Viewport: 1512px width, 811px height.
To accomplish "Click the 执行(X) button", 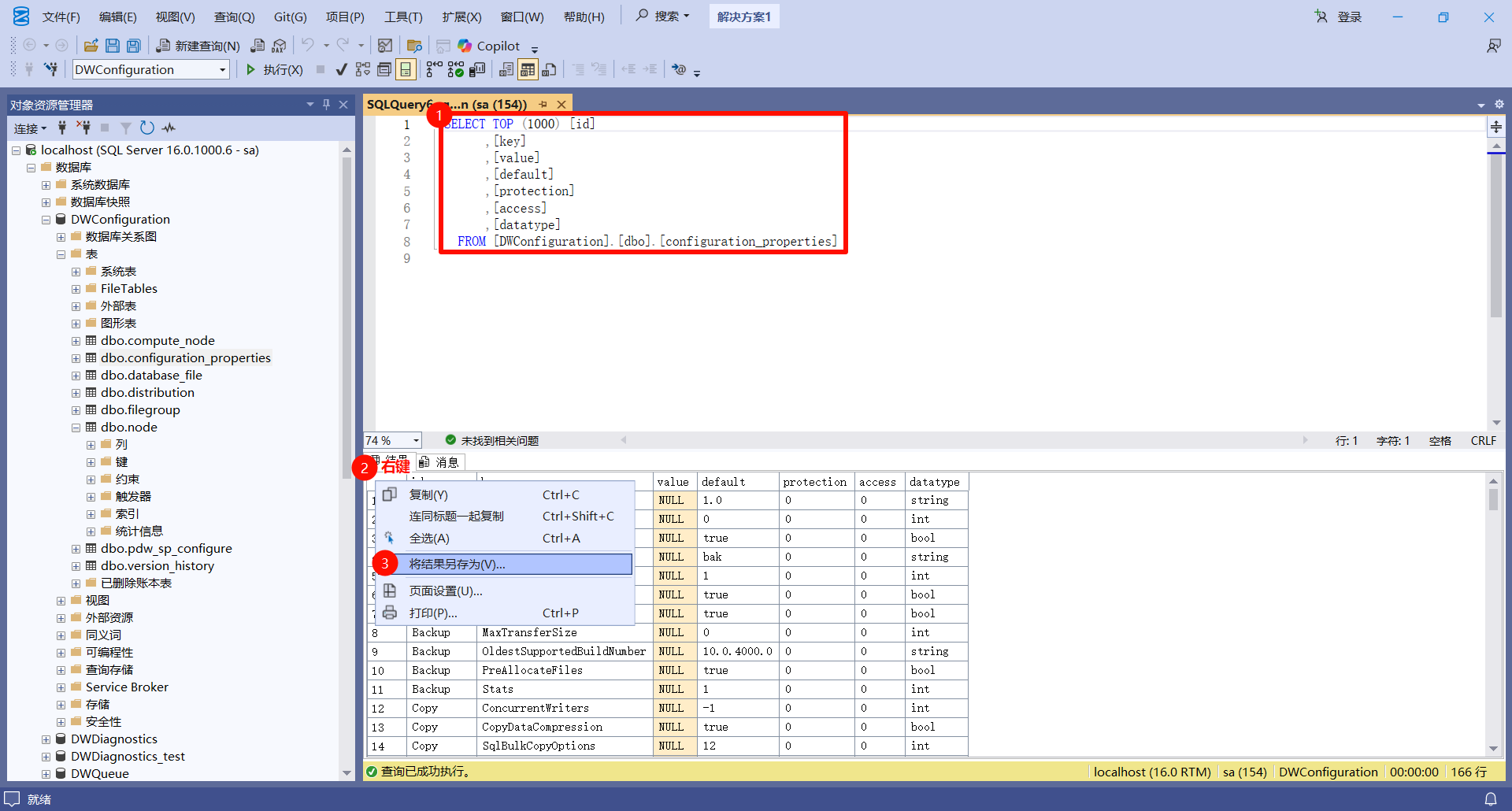I will [x=274, y=69].
